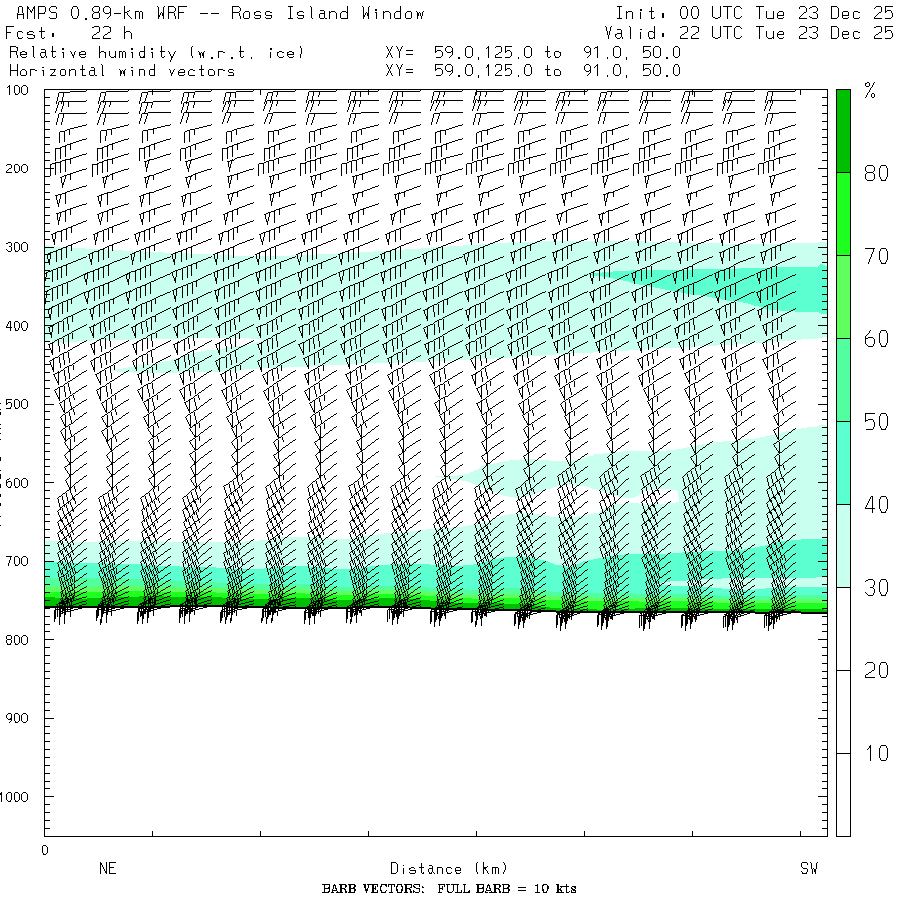Select the light green colorbar segment between 60 and 70
This screenshot has height=900, width=900.
pos(843,296)
